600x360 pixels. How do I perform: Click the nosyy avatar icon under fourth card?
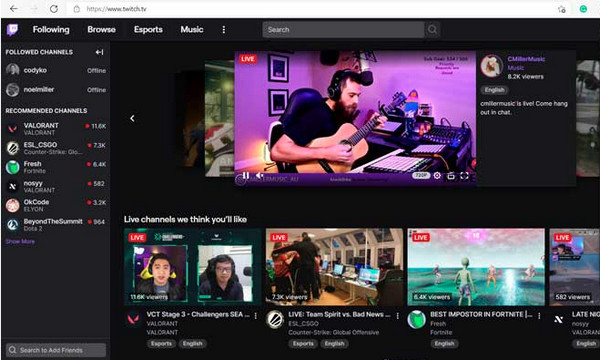click(558, 319)
